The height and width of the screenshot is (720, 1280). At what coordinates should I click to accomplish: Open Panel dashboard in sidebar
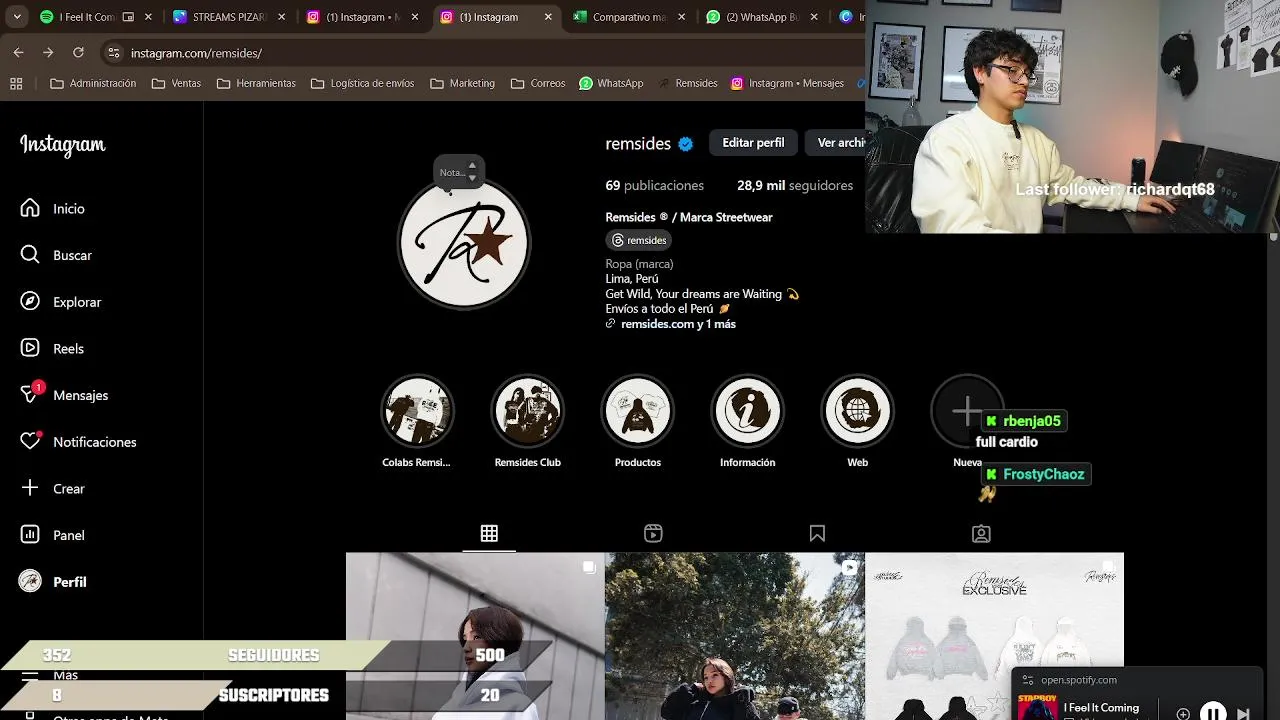54,535
